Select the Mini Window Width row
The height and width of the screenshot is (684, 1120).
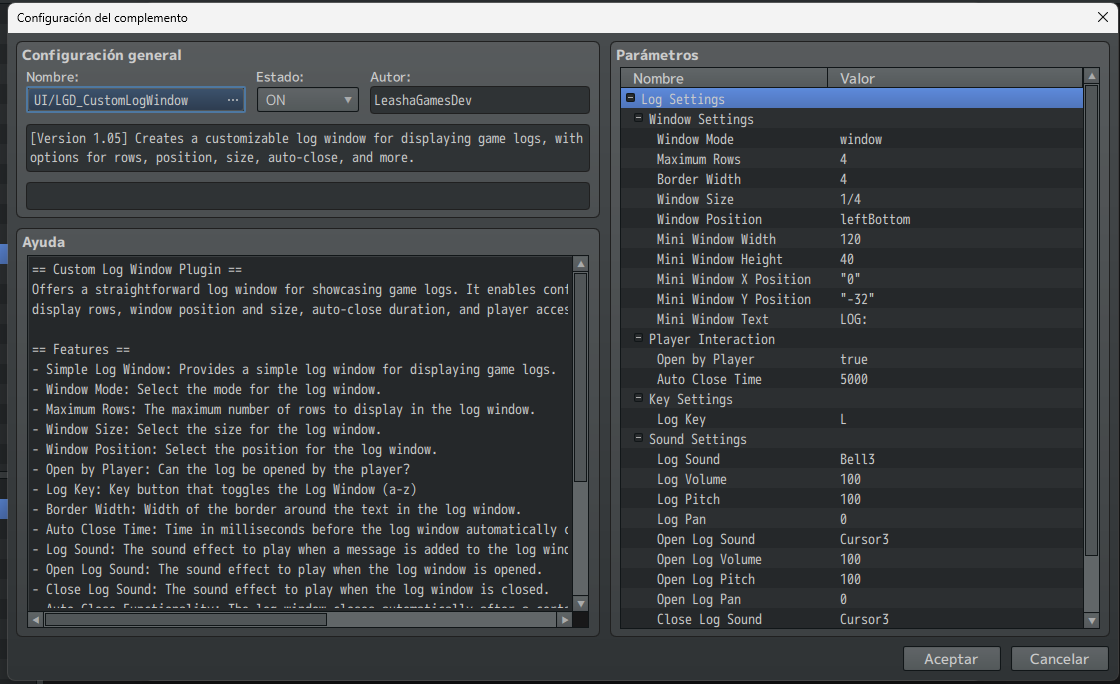click(852, 239)
